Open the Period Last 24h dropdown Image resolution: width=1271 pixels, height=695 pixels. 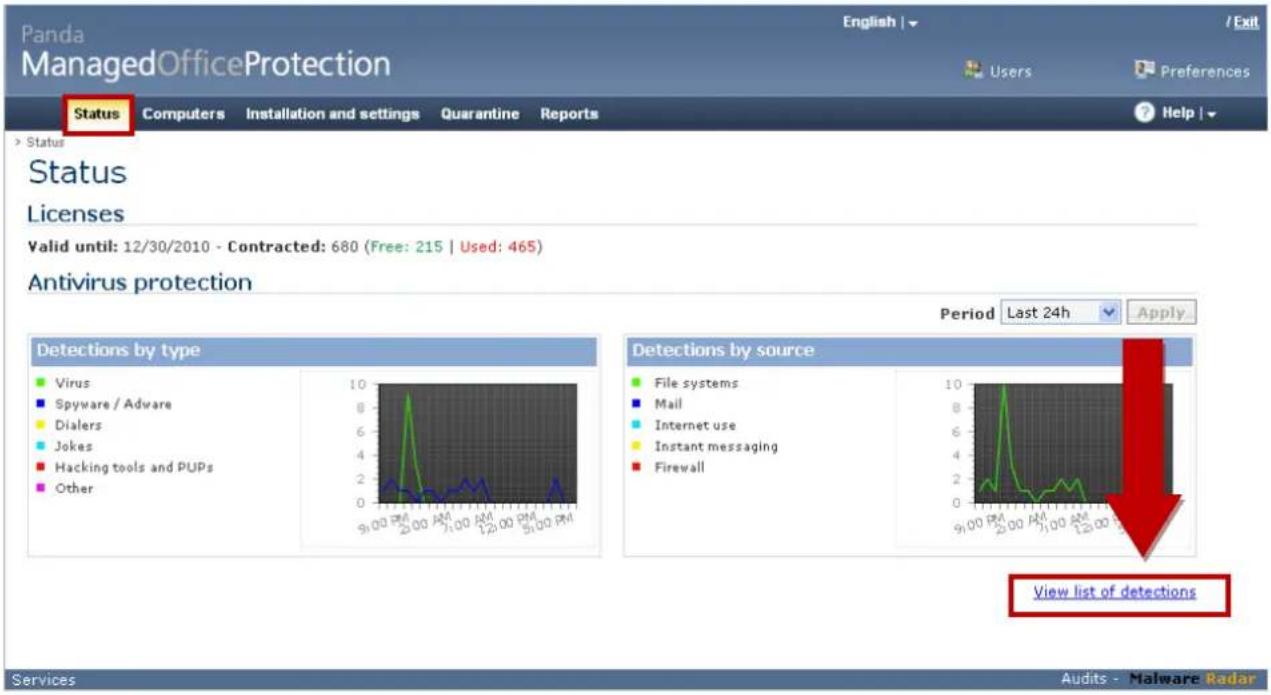click(x=1061, y=313)
